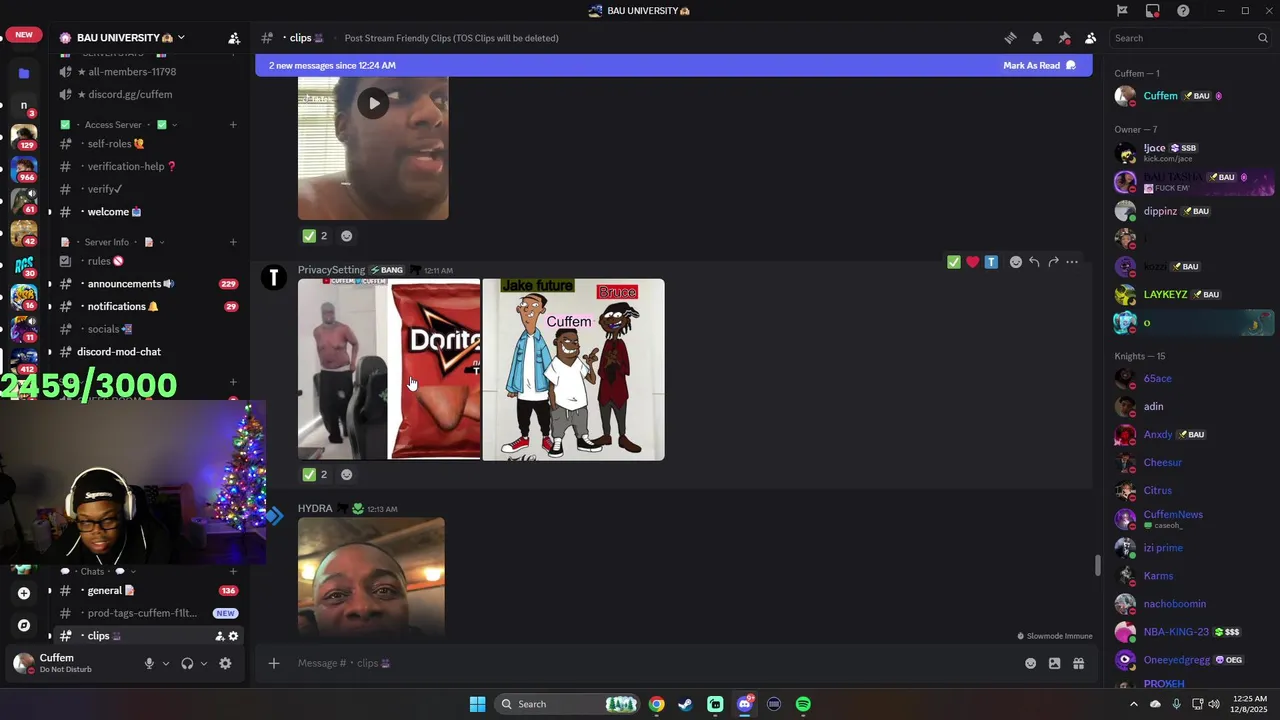1280x720 pixels.
Task: Add reaction under PrivacySetting's post
Action: coord(347,475)
